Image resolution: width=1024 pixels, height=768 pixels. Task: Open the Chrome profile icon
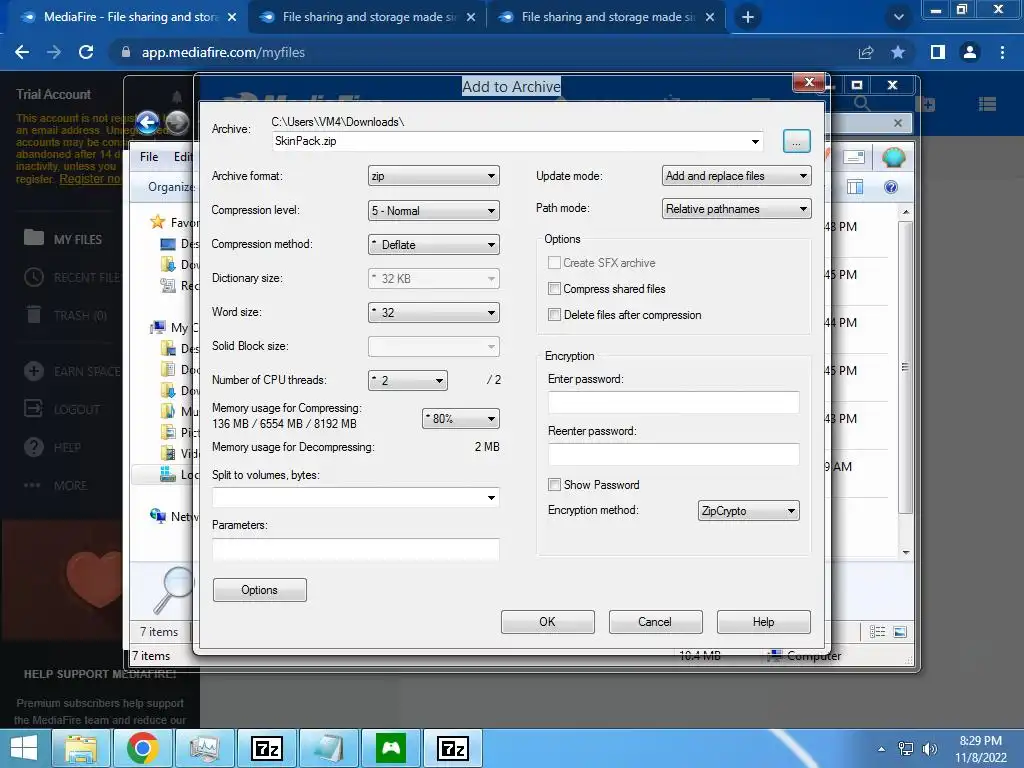pyautogui.click(x=970, y=52)
